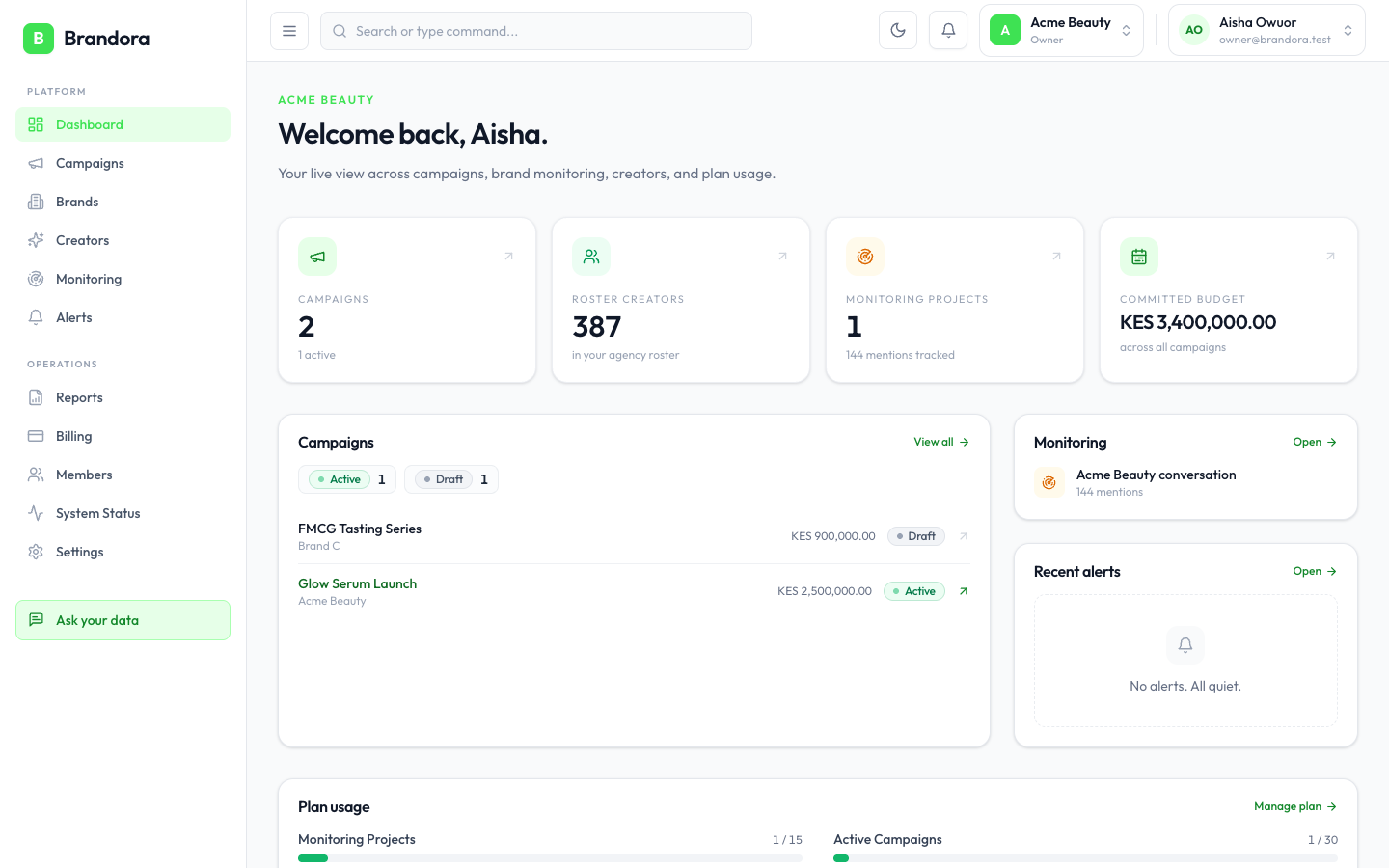Toggle dark mode with the moon icon
Image resolution: width=1389 pixels, height=868 pixels.
point(898,30)
